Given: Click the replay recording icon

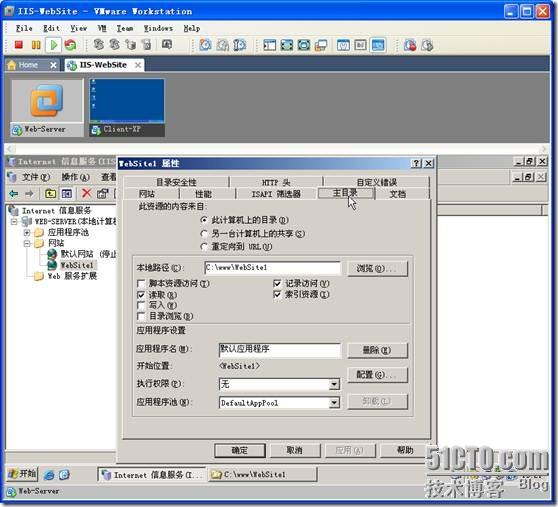Looking at the screenshot, I should pos(427,45).
